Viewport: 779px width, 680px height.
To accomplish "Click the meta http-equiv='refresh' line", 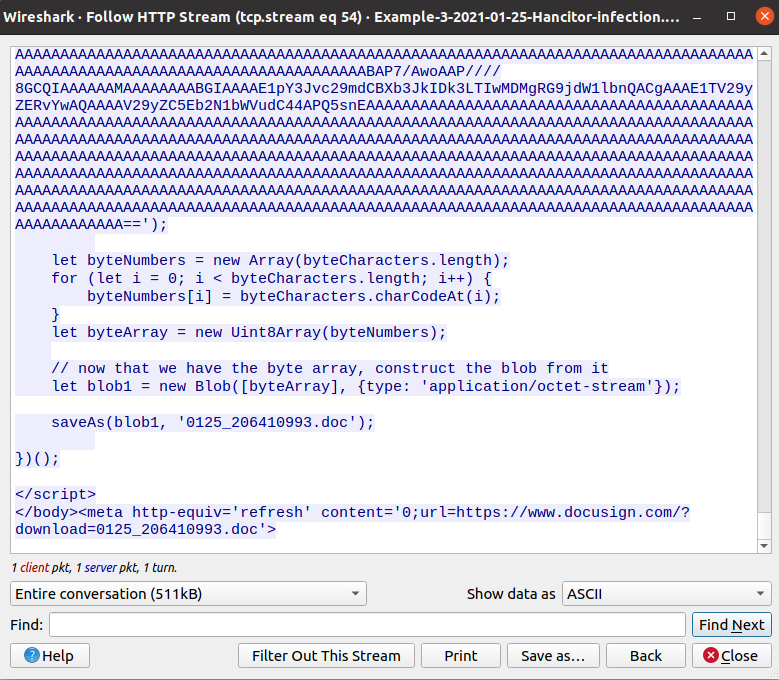I will pyautogui.click(x=352, y=512).
